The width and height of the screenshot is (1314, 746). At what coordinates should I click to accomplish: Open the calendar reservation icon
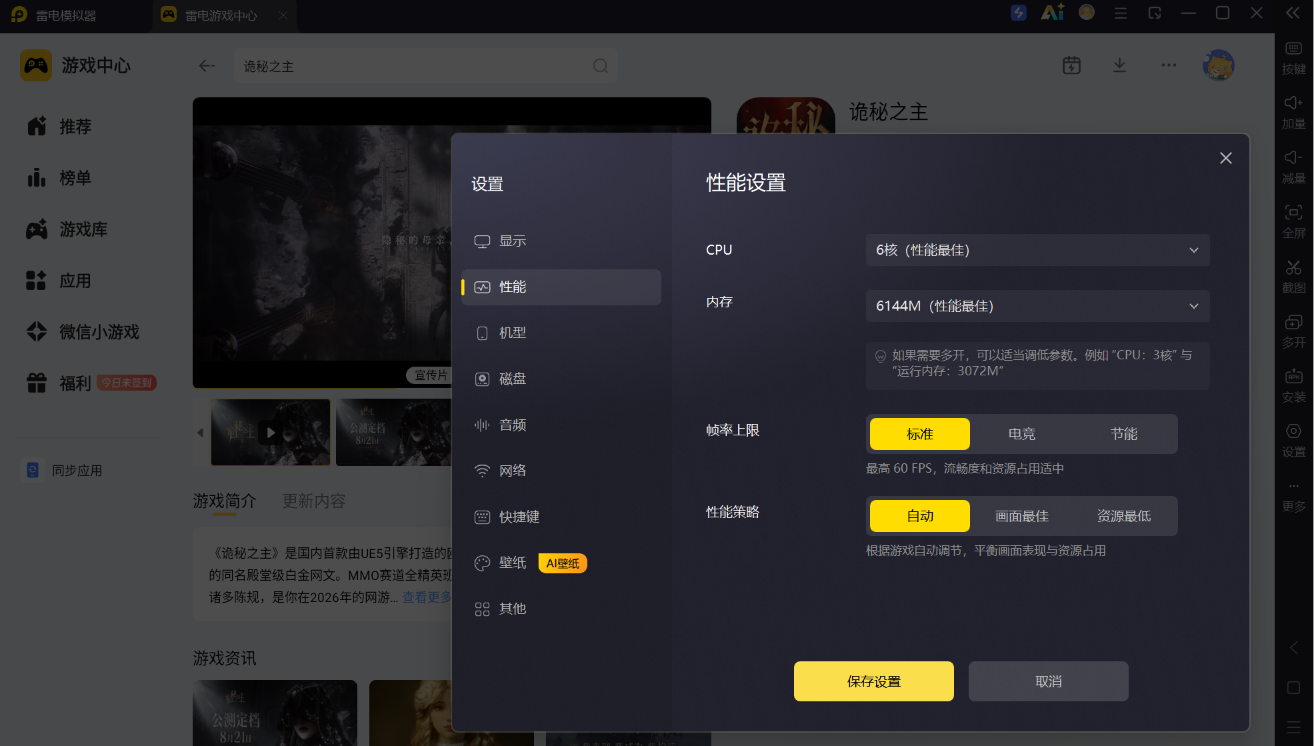[x=1072, y=65]
